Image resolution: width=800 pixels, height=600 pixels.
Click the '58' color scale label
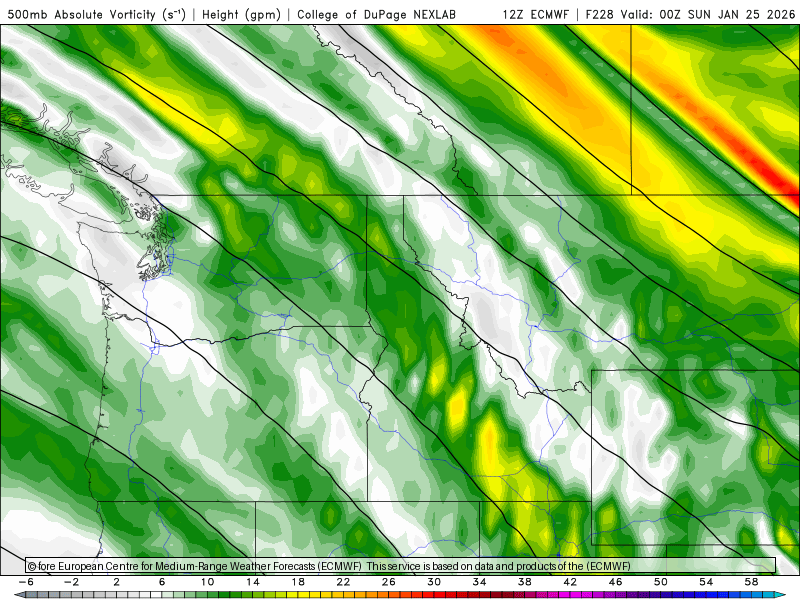click(x=751, y=582)
